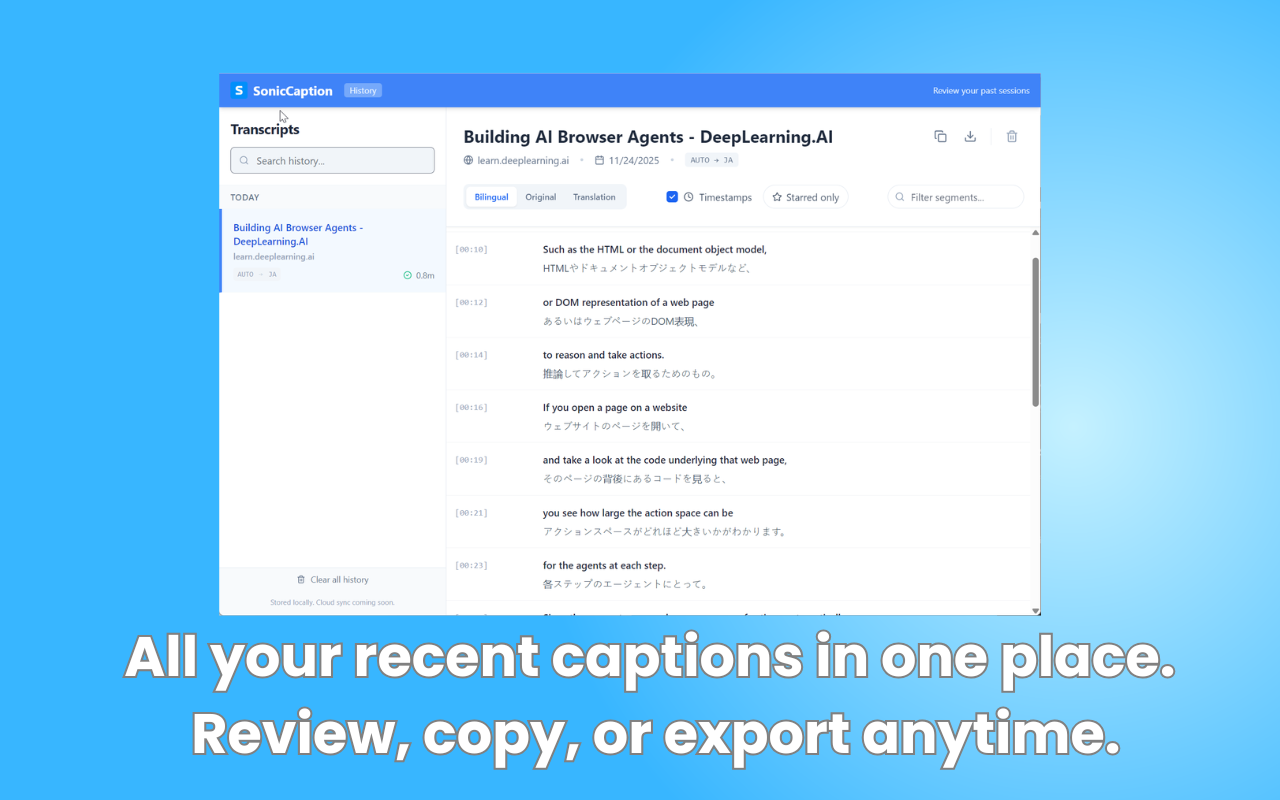The height and width of the screenshot is (800, 1280).
Task: Click the star icon on Starred only
Action: (x=775, y=197)
